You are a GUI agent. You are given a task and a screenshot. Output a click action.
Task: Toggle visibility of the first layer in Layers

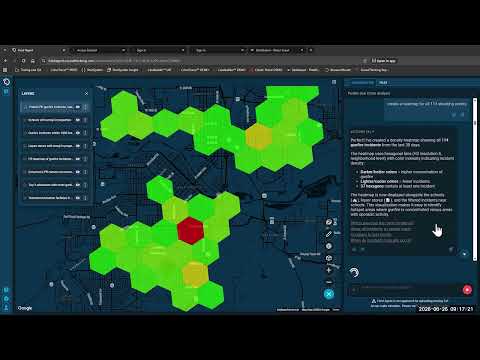tap(78, 107)
